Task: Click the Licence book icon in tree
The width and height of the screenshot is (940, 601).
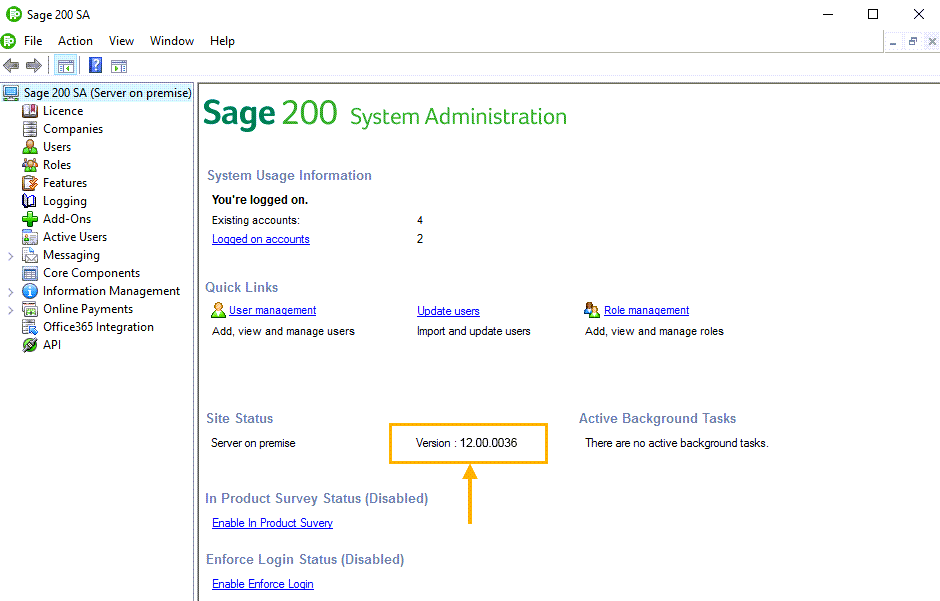Action: (x=29, y=111)
